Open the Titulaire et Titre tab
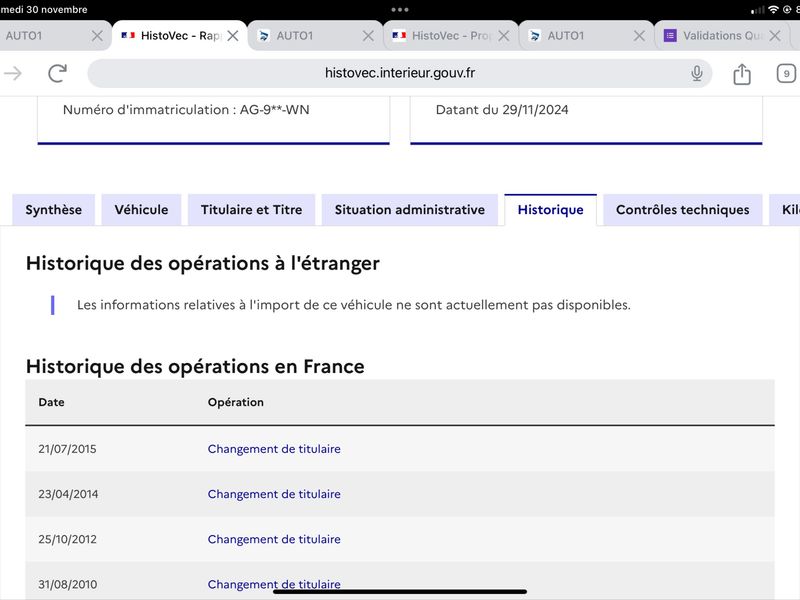Viewport: 800px width, 600px height. pyautogui.click(x=252, y=210)
